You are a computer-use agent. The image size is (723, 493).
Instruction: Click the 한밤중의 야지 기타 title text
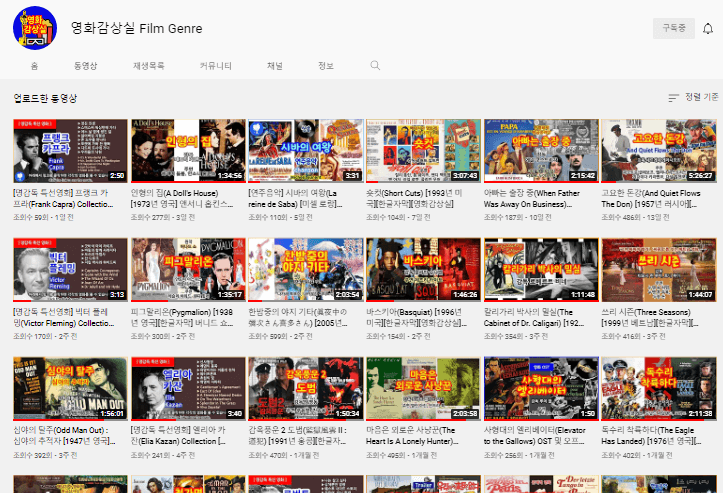[x=298, y=318]
